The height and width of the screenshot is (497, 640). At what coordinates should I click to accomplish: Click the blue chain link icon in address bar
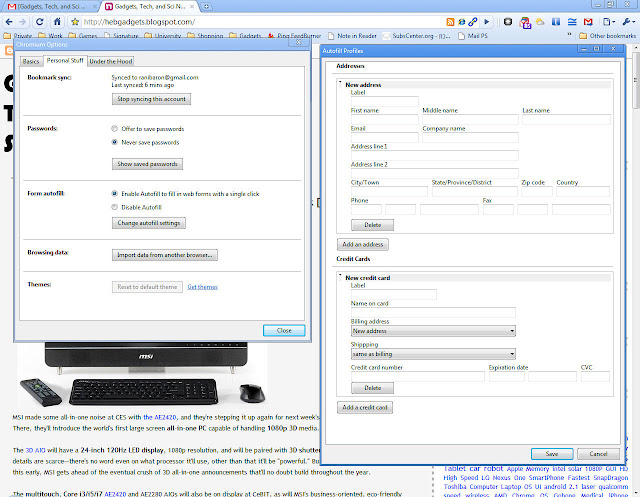tap(473, 22)
